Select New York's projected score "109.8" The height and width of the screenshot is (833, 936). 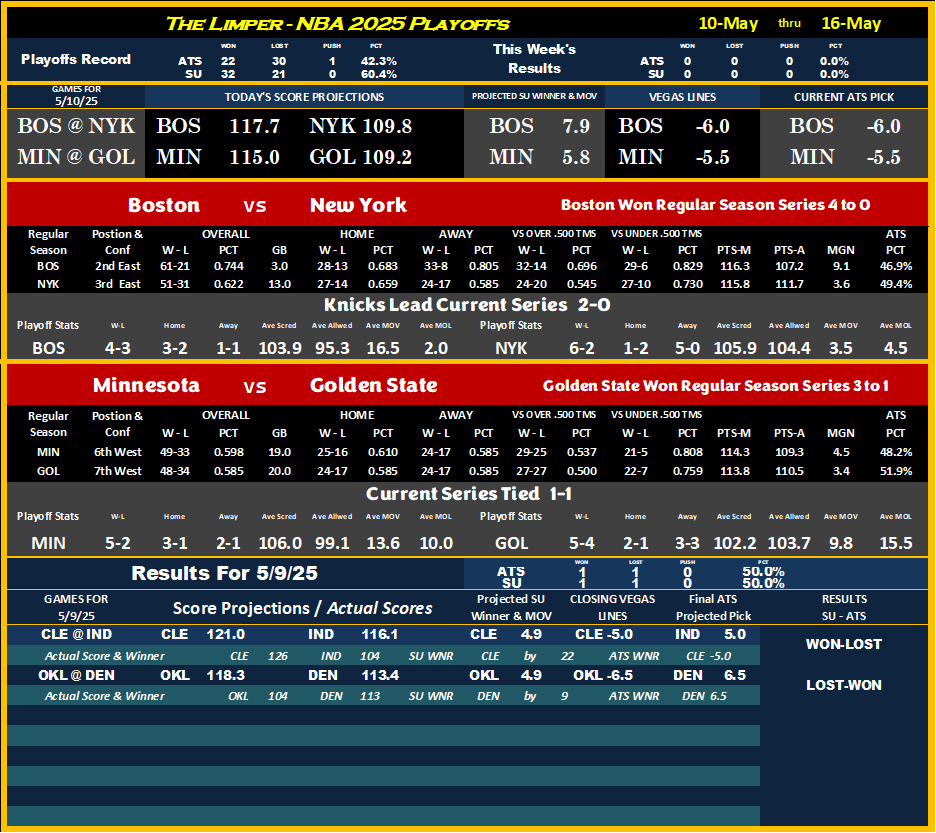(x=387, y=126)
